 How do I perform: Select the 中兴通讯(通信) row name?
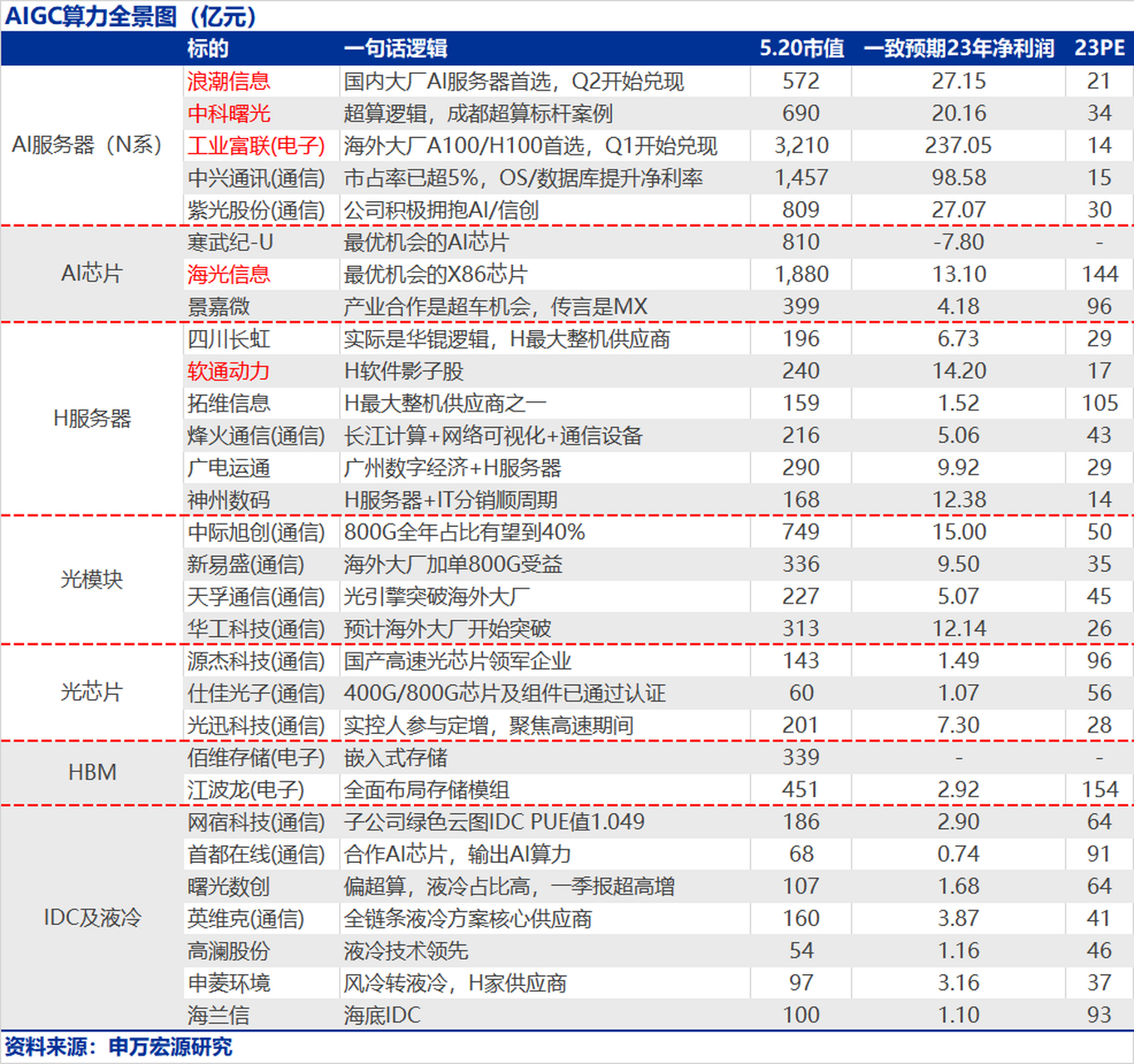click(256, 178)
